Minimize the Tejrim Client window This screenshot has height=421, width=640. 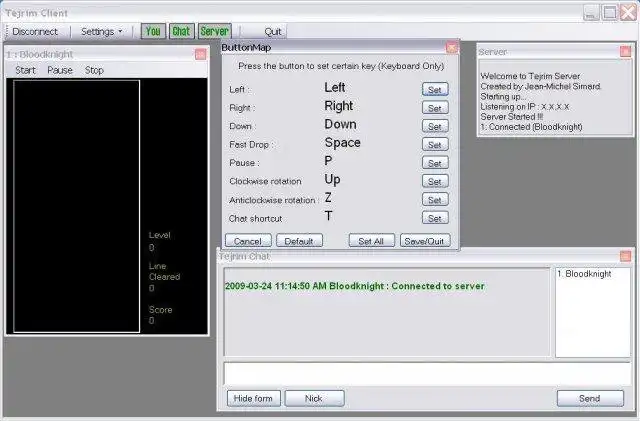[591, 13]
